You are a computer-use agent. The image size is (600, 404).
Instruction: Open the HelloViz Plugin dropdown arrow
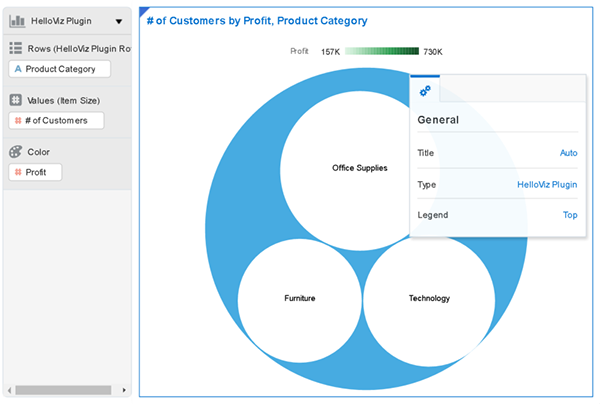coord(119,21)
